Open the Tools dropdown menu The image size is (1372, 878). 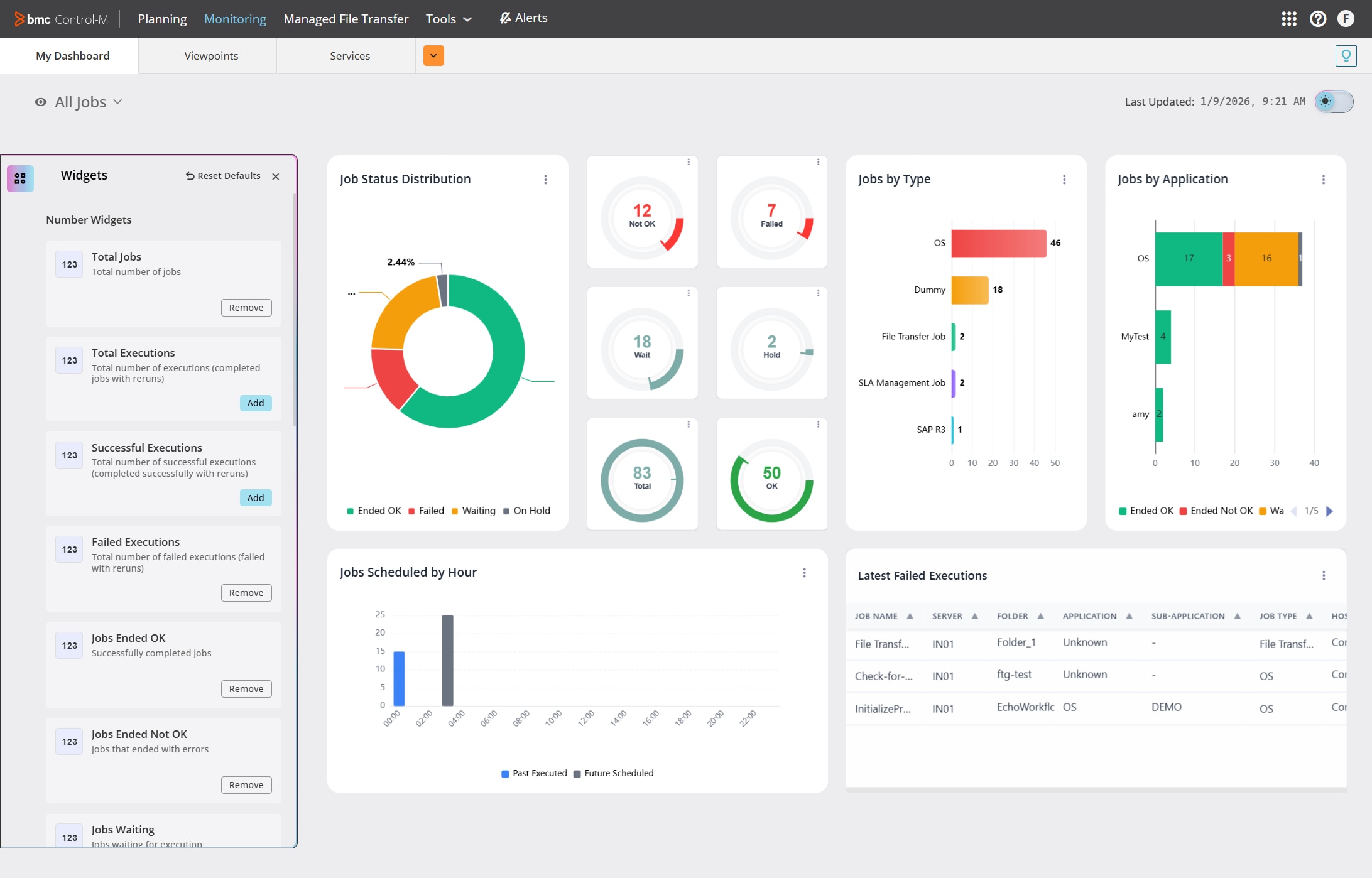click(448, 19)
